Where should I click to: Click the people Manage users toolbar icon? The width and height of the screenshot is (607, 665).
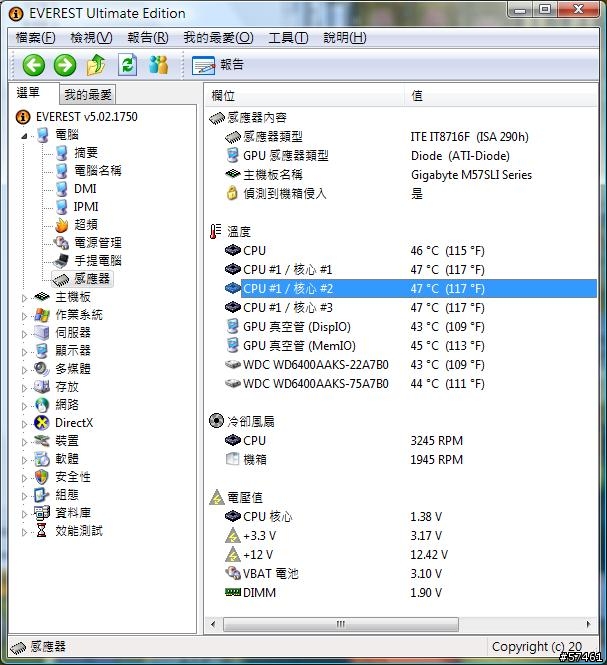click(159, 65)
